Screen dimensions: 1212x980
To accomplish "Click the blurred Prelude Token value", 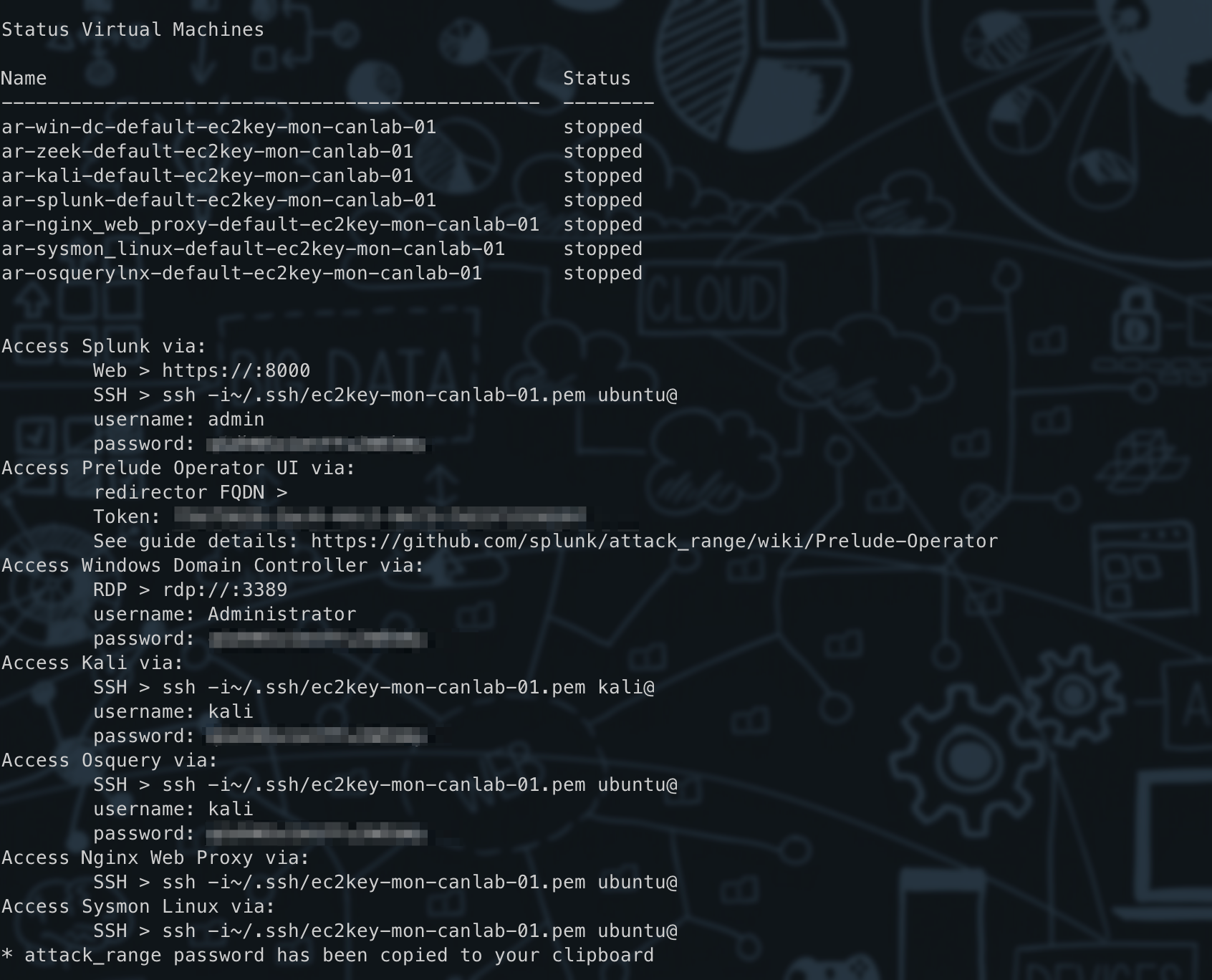I will pos(380,516).
